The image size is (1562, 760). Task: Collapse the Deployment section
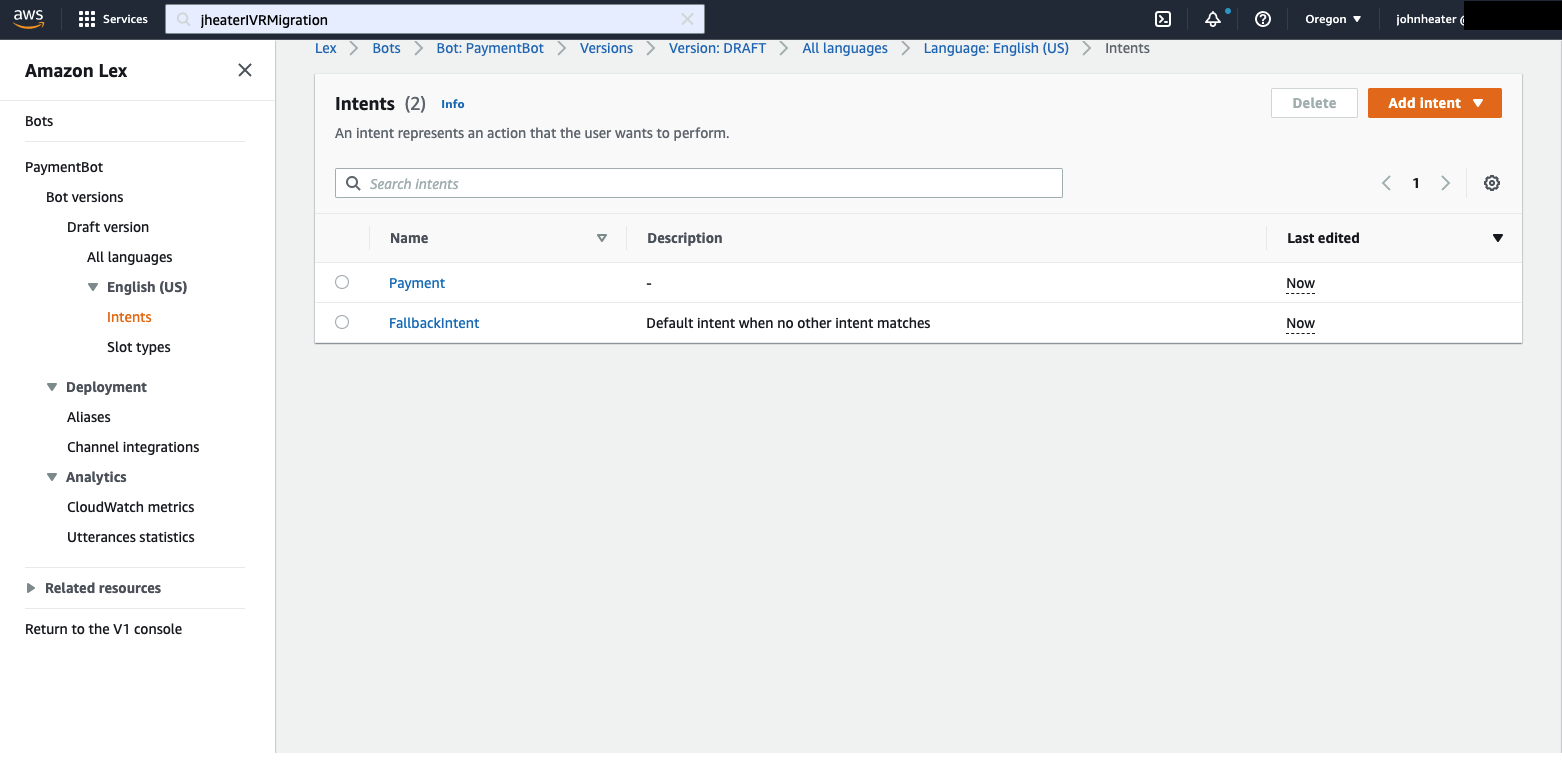[52, 387]
